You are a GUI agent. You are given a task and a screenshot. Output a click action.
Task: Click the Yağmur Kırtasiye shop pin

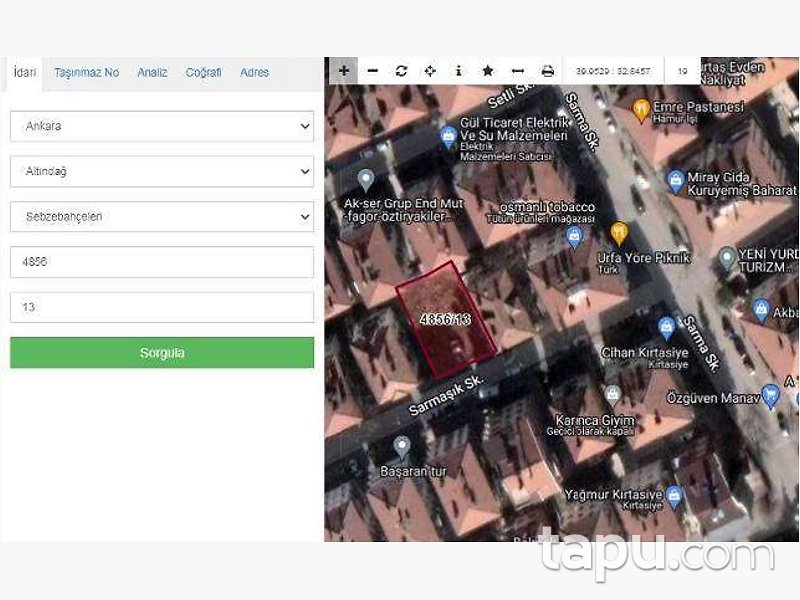674,497
